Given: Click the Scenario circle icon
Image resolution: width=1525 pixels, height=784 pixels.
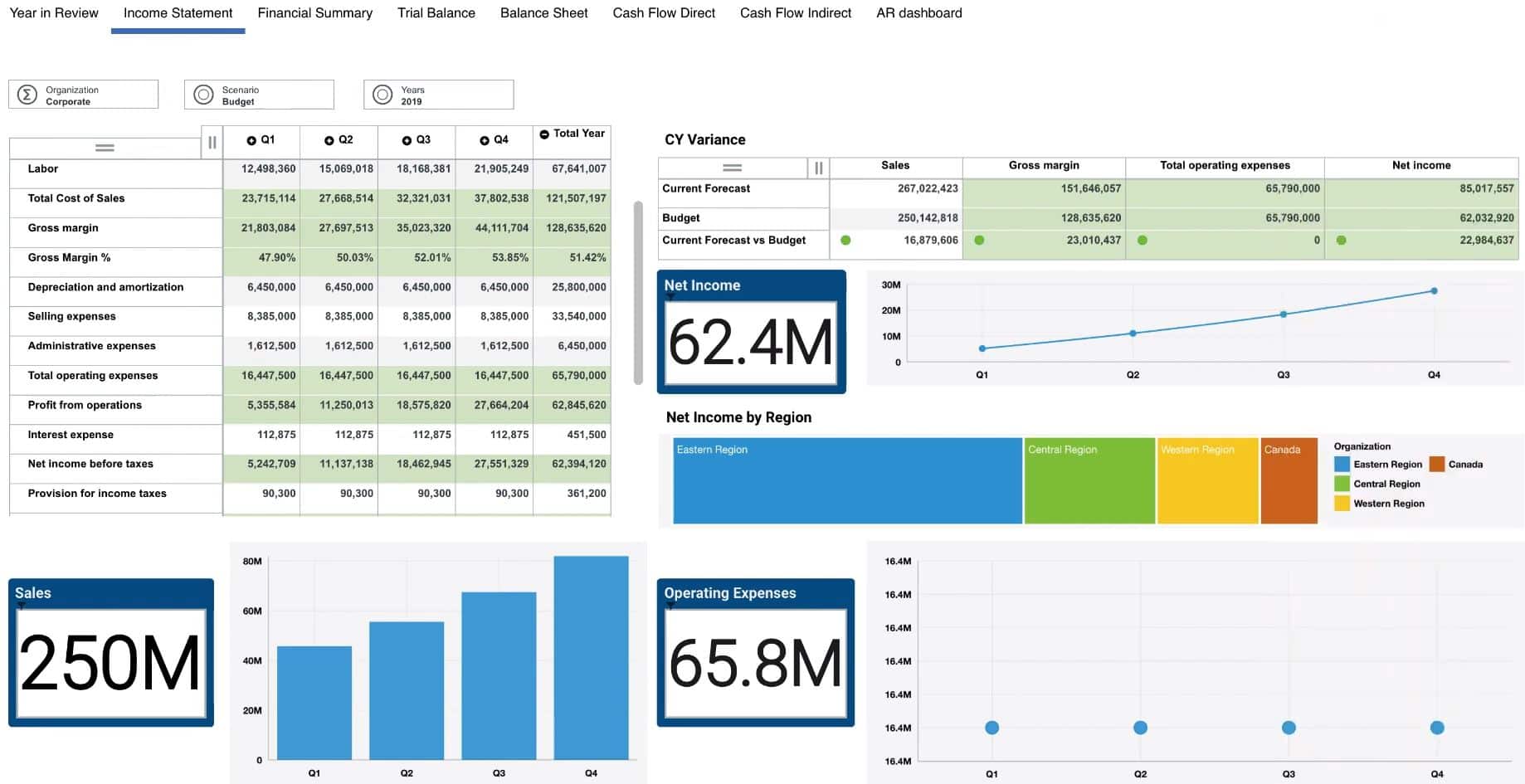Looking at the screenshot, I should pyautogui.click(x=203, y=95).
